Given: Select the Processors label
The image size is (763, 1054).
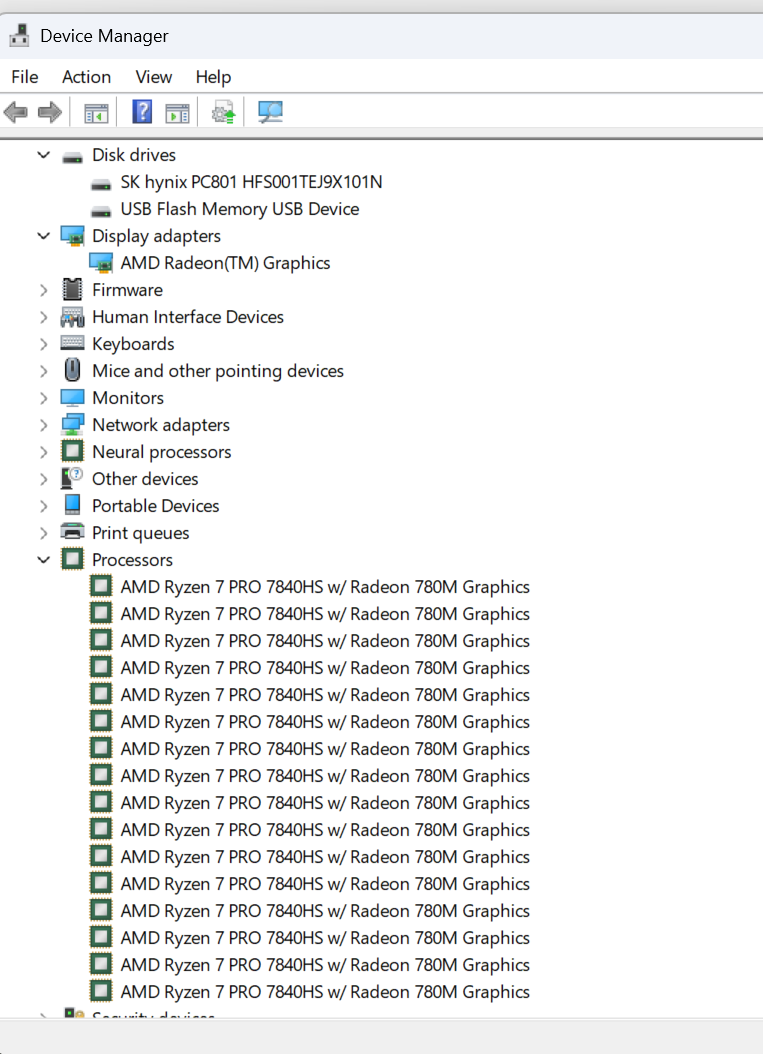Looking at the screenshot, I should [132, 560].
